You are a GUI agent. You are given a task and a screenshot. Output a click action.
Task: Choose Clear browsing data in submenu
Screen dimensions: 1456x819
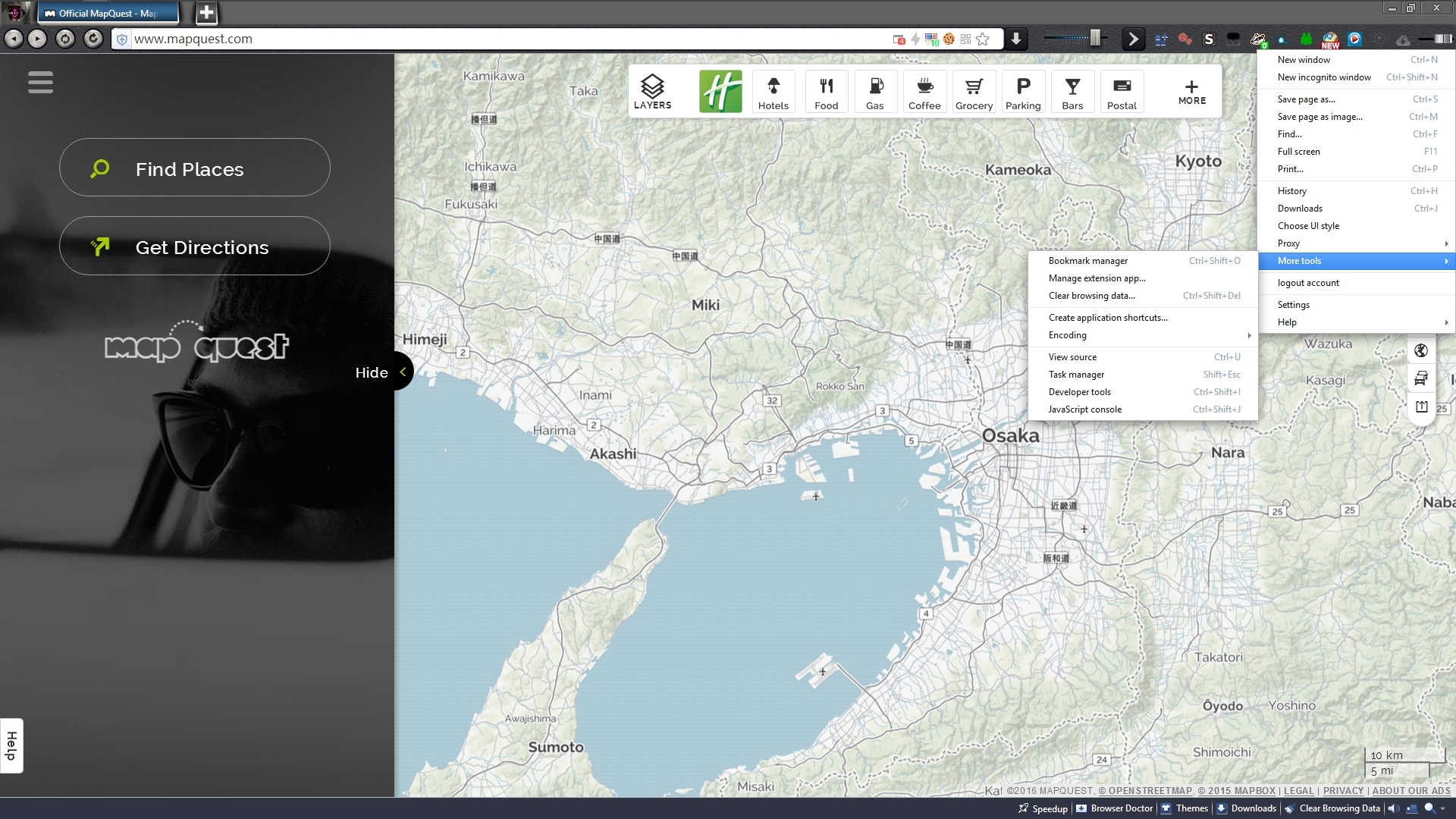tap(1143, 296)
